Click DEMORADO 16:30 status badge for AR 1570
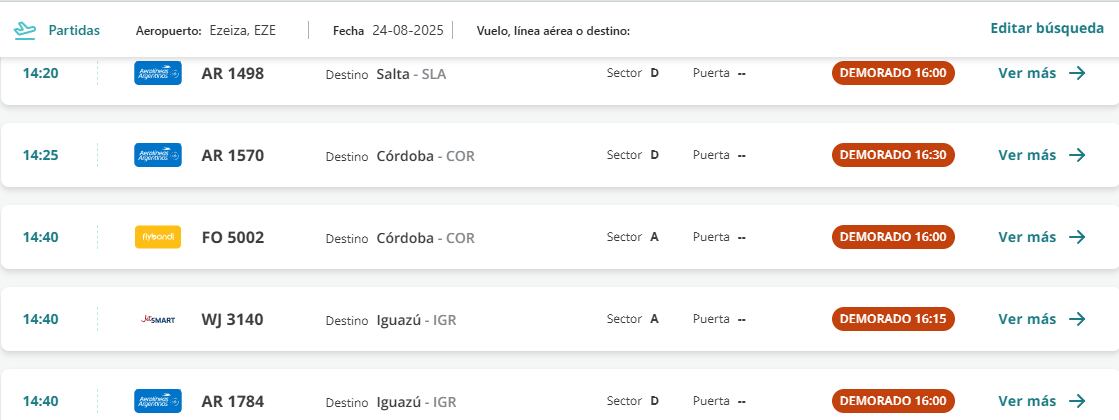The width and height of the screenshot is (1119, 420). pyautogui.click(x=893, y=155)
